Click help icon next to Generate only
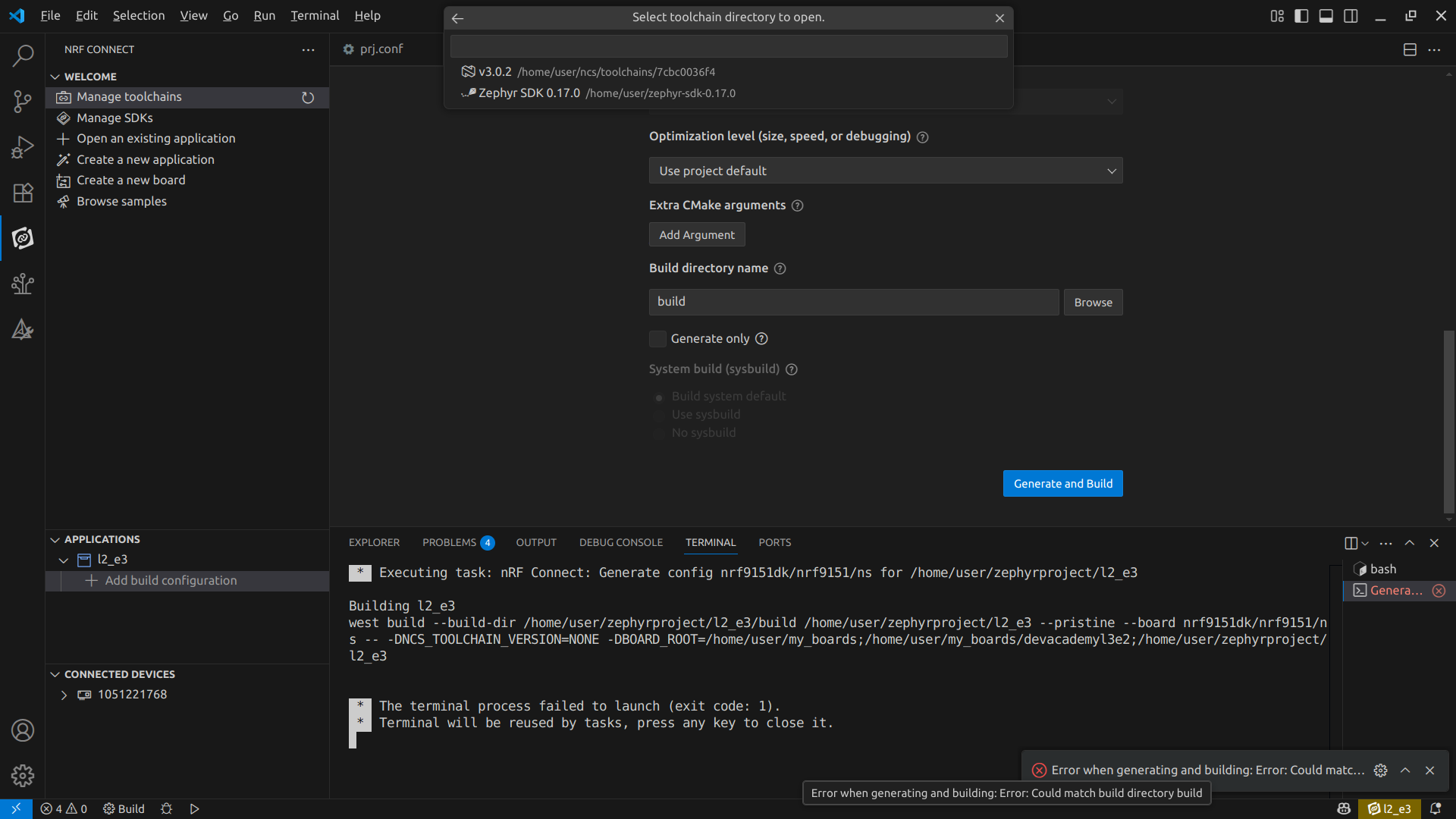1456x819 pixels. coord(761,339)
